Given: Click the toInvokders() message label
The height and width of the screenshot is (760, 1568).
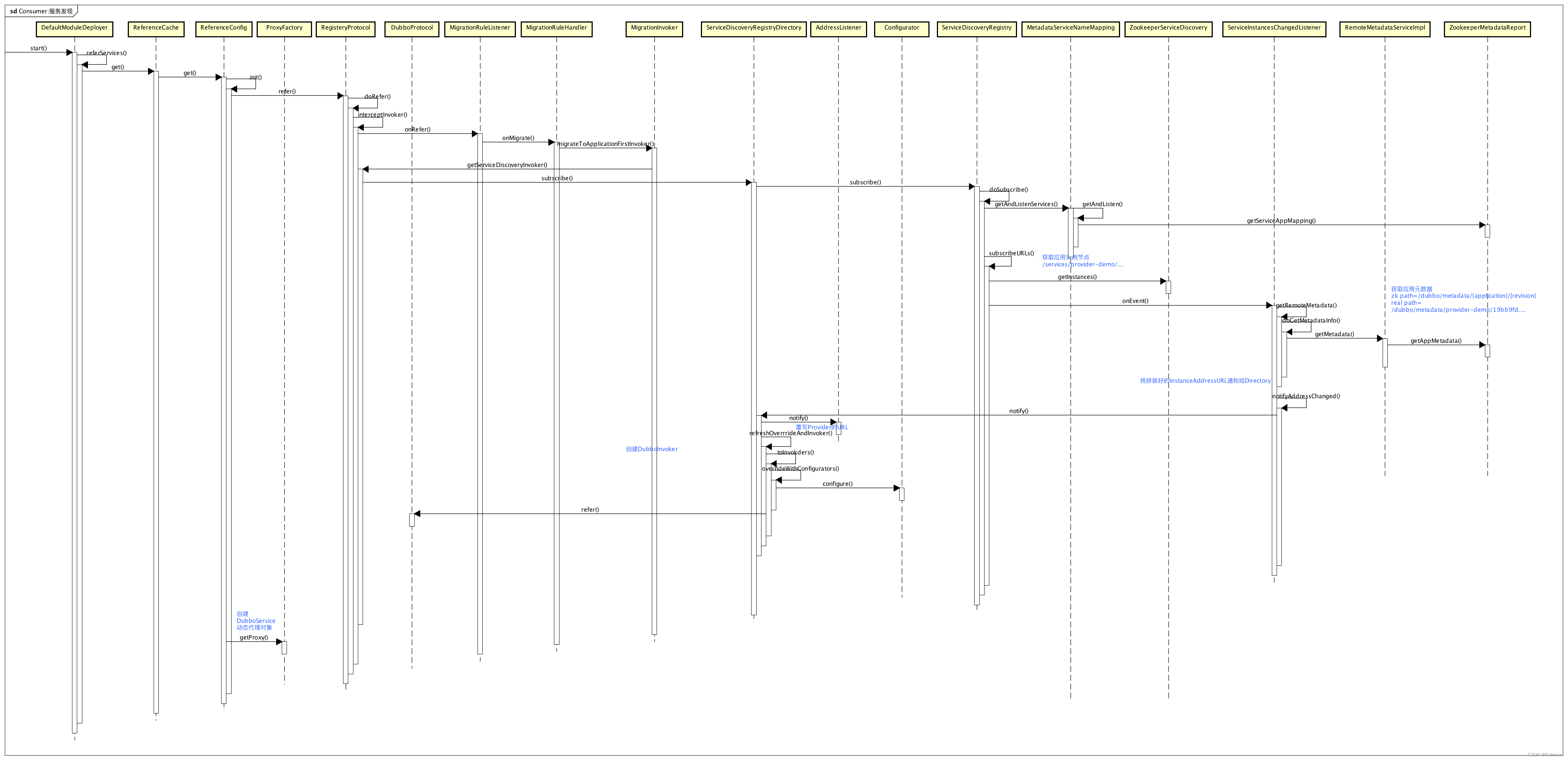Looking at the screenshot, I should click(x=795, y=452).
